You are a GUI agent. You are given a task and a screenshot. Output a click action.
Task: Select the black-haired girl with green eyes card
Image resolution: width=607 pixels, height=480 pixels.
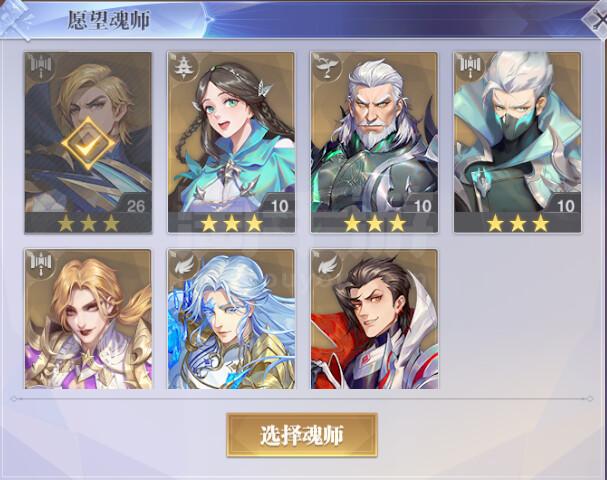click(231, 142)
